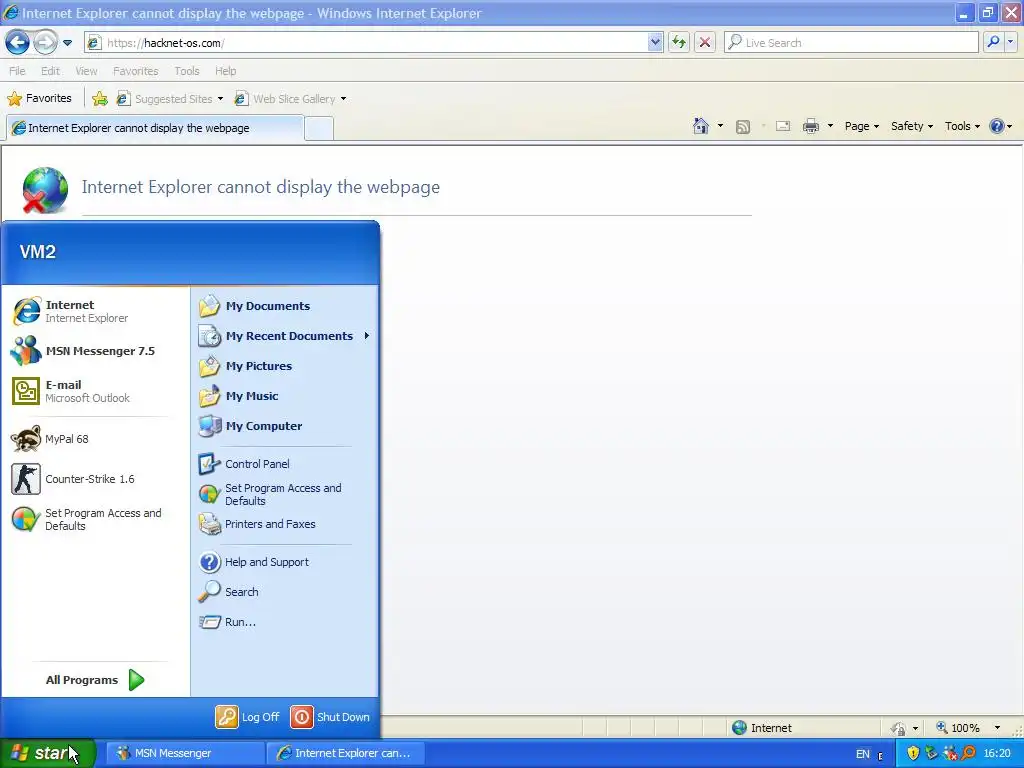Open My Pictures folder
Screen dimensions: 1024x768
tap(285, 366)
